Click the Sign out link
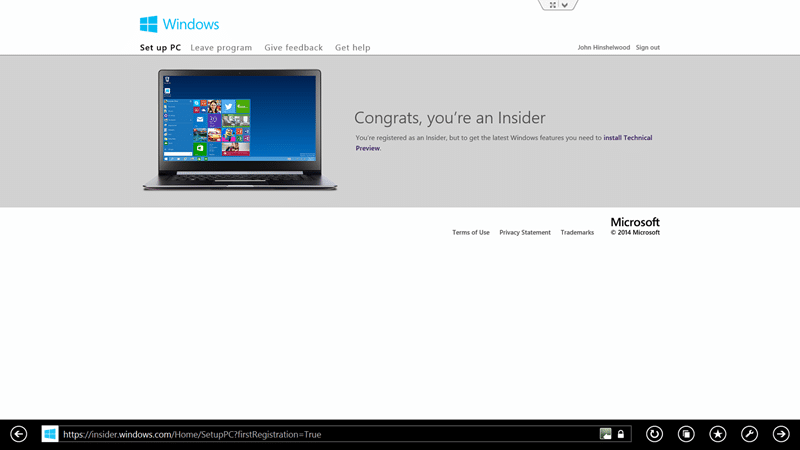Image resolution: width=800 pixels, height=450 pixels. tap(647, 47)
